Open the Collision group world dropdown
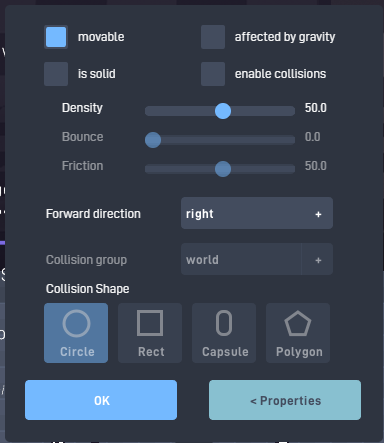This screenshot has width=384, height=443. point(241,259)
